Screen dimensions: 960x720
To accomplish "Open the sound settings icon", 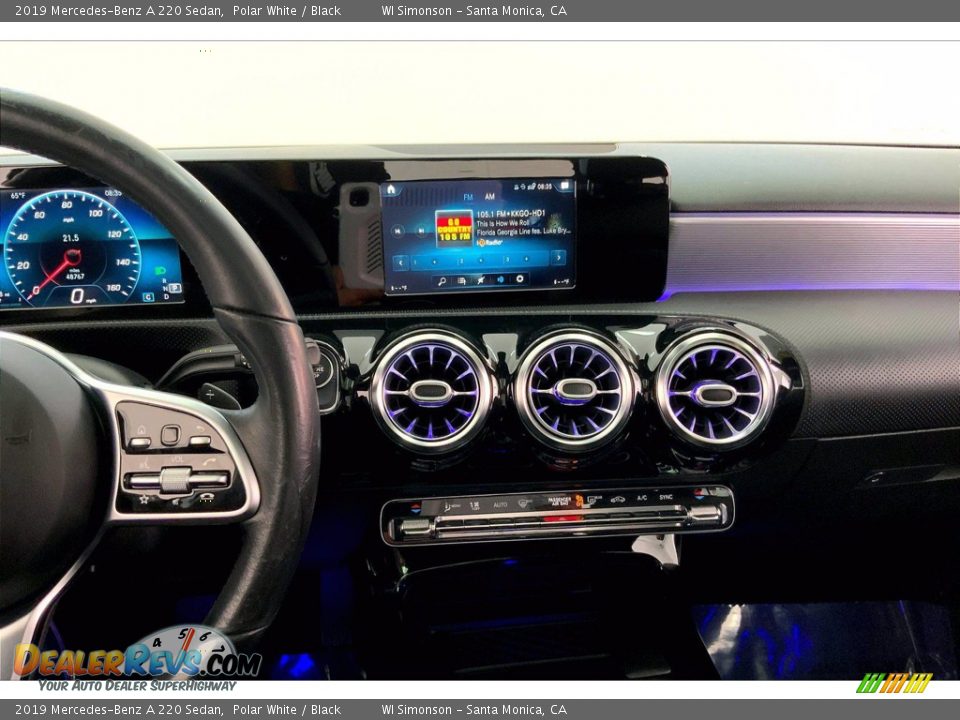I will point(501,280).
